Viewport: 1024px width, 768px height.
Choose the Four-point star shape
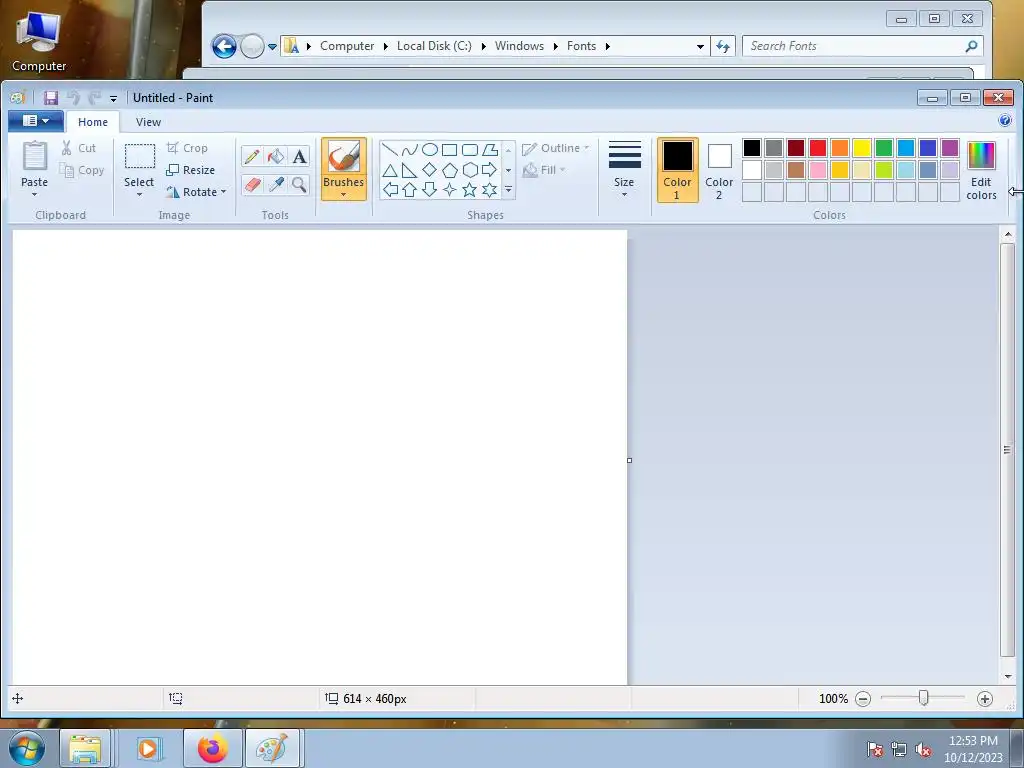click(x=449, y=190)
